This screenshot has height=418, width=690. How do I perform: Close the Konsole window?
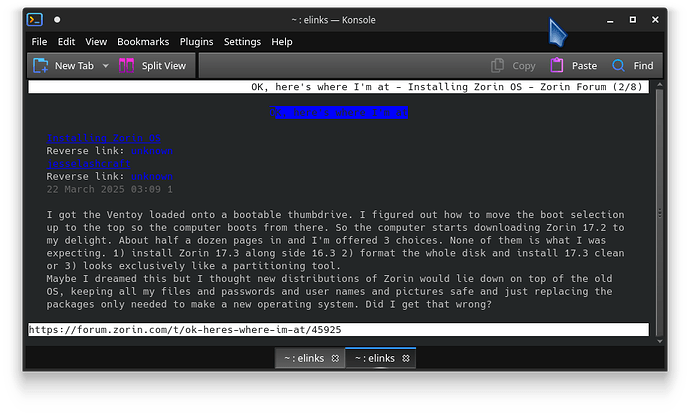(x=655, y=20)
